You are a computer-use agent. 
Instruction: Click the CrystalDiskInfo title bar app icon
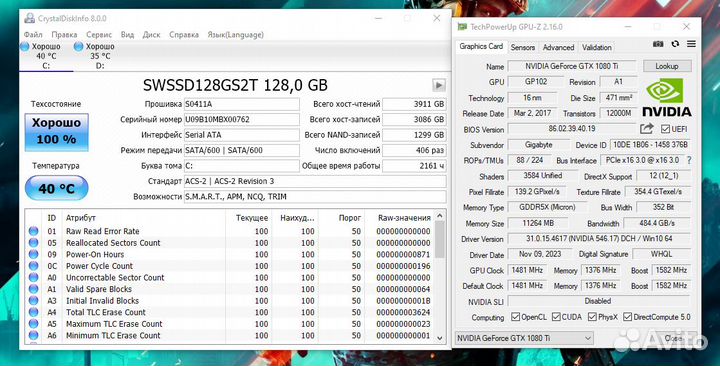tap(29, 18)
